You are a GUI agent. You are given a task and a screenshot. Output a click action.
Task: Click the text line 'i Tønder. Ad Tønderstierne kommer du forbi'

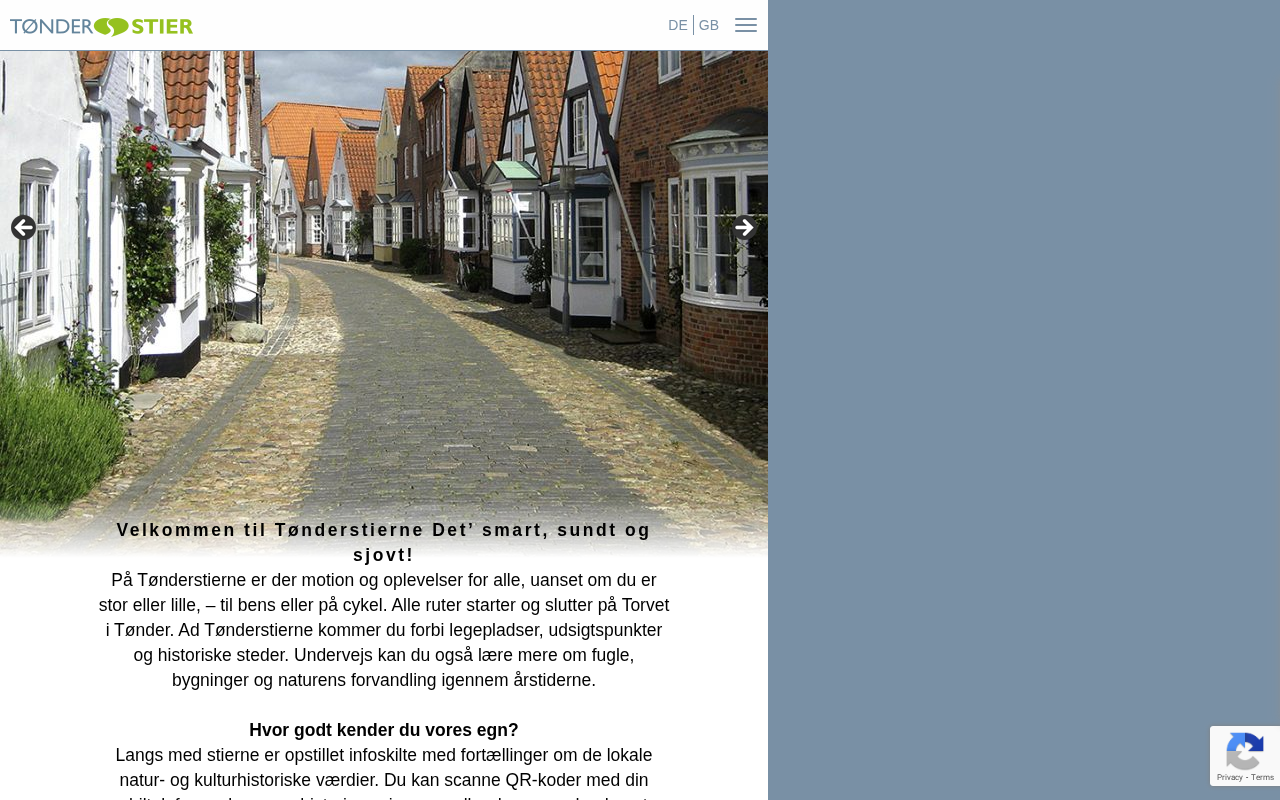tap(384, 630)
